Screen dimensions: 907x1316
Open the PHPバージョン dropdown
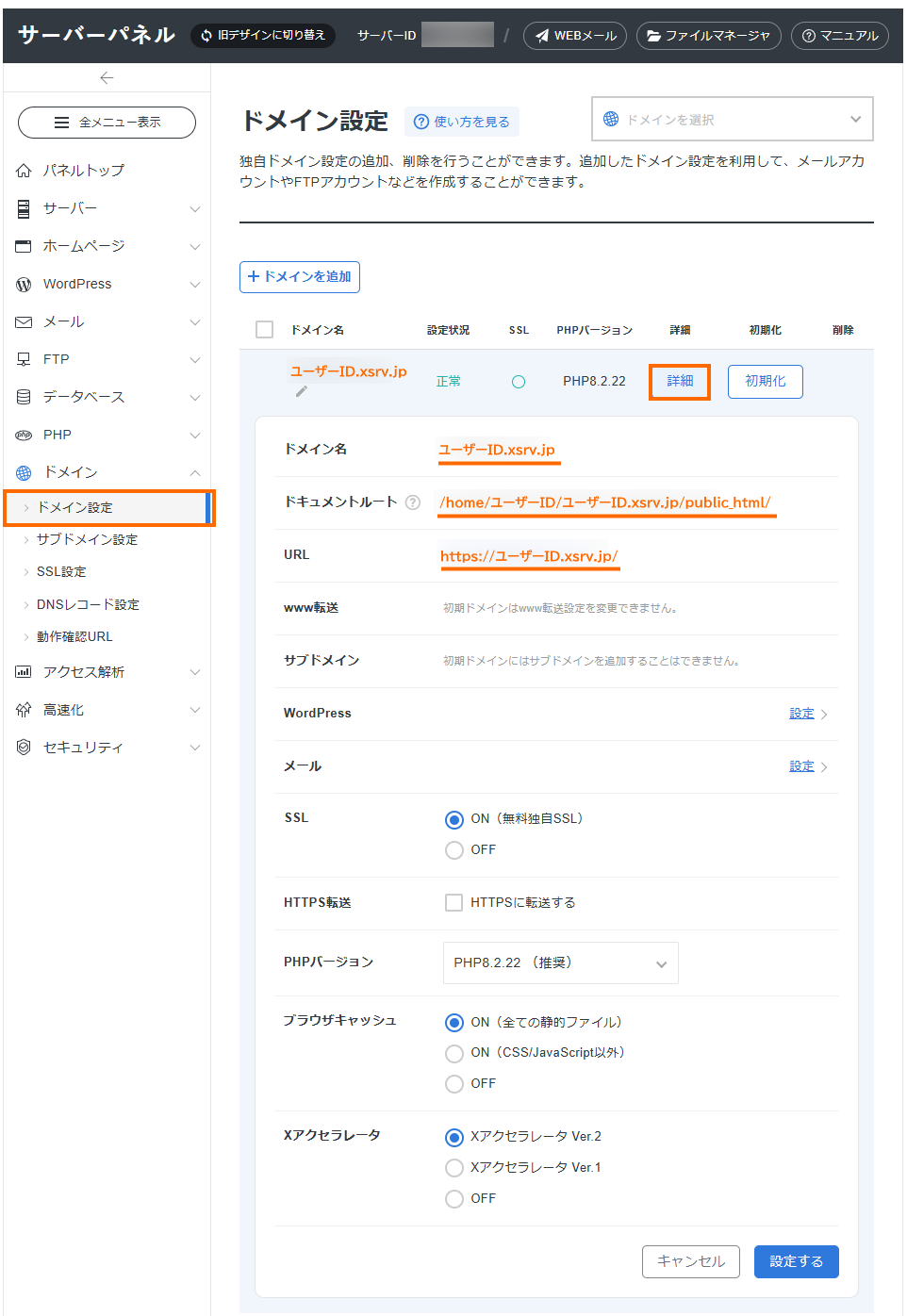561,962
